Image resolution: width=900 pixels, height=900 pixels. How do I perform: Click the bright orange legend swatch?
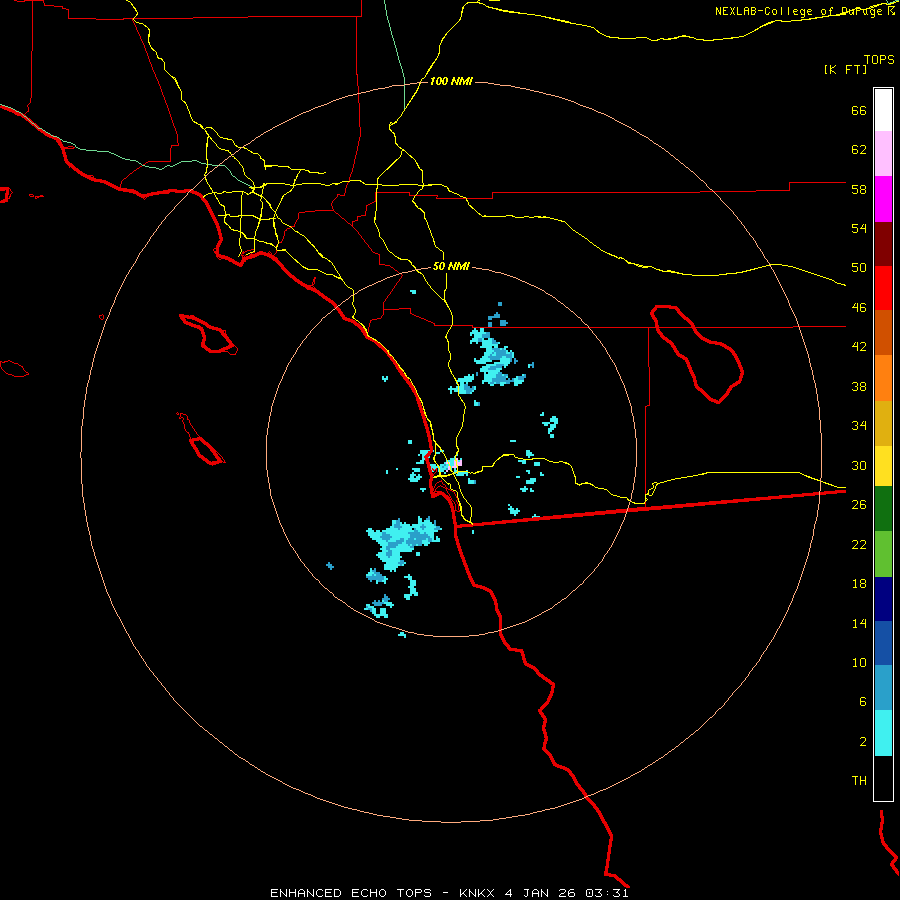click(883, 378)
